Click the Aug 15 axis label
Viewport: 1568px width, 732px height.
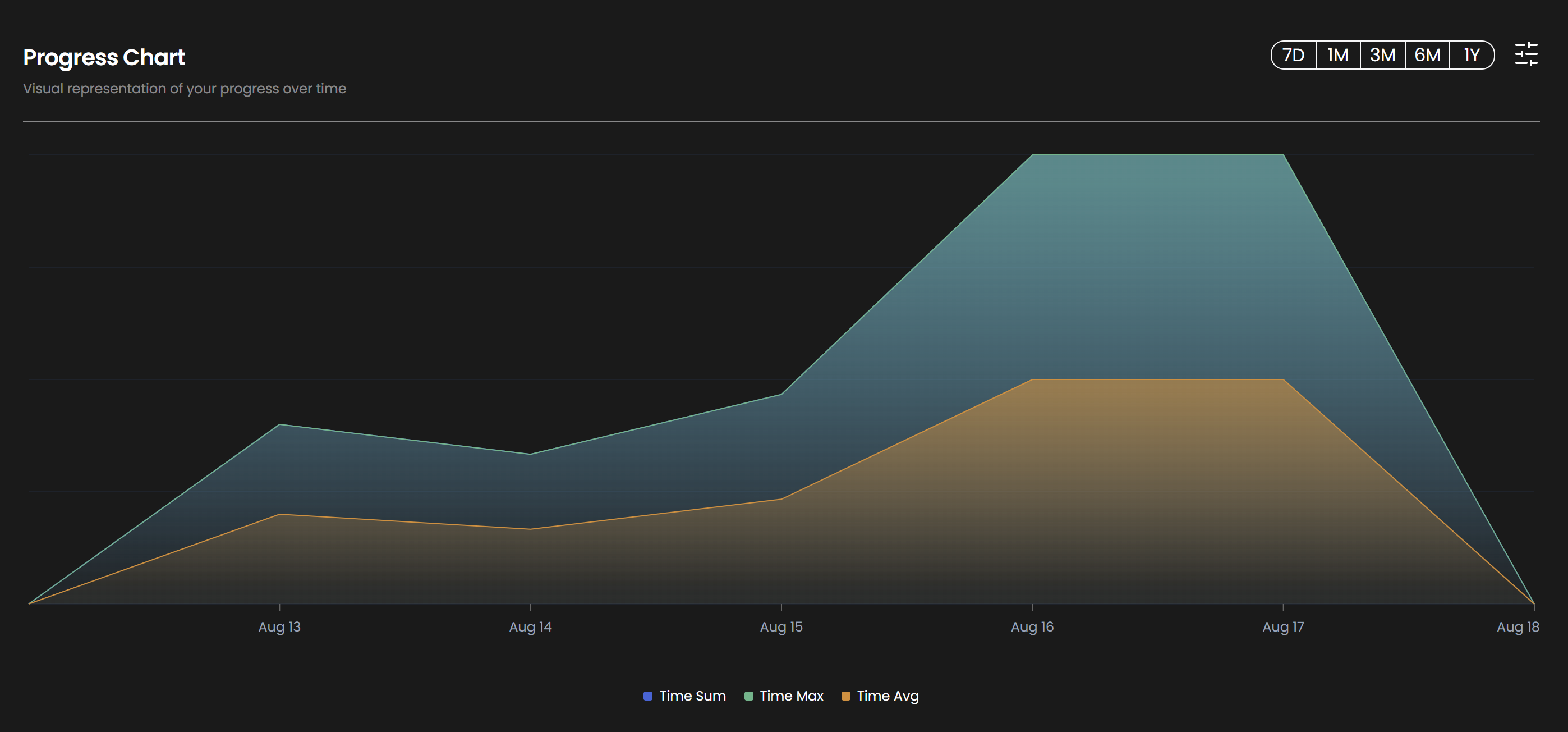pos(781,626)
